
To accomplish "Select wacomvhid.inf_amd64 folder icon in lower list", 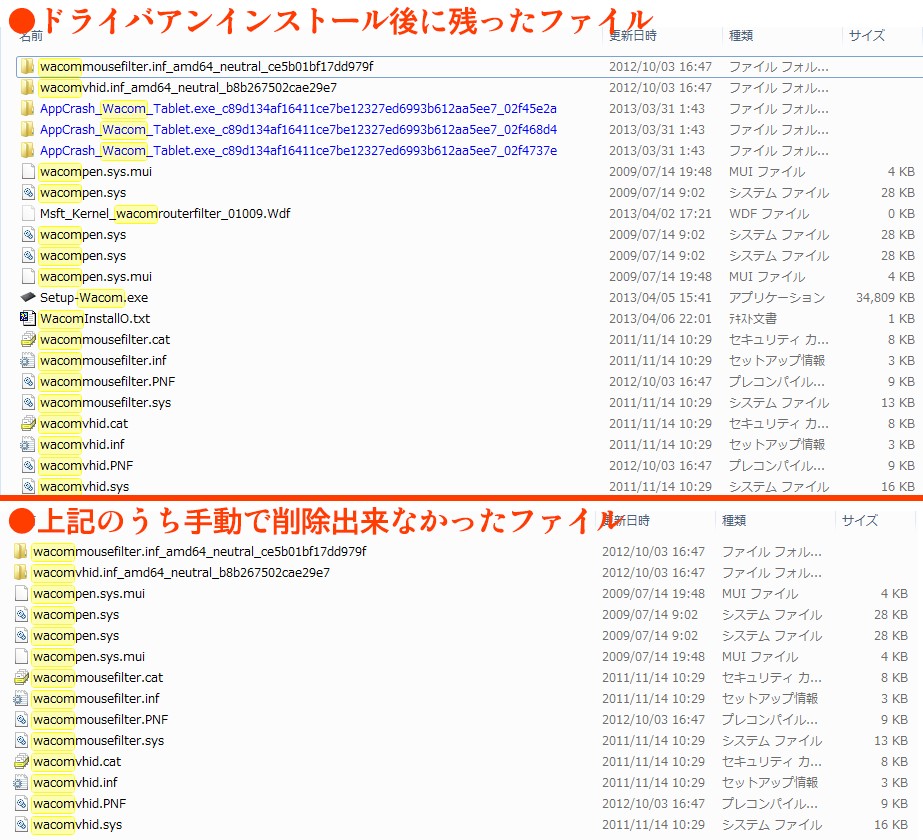I will tap(21, 572).
